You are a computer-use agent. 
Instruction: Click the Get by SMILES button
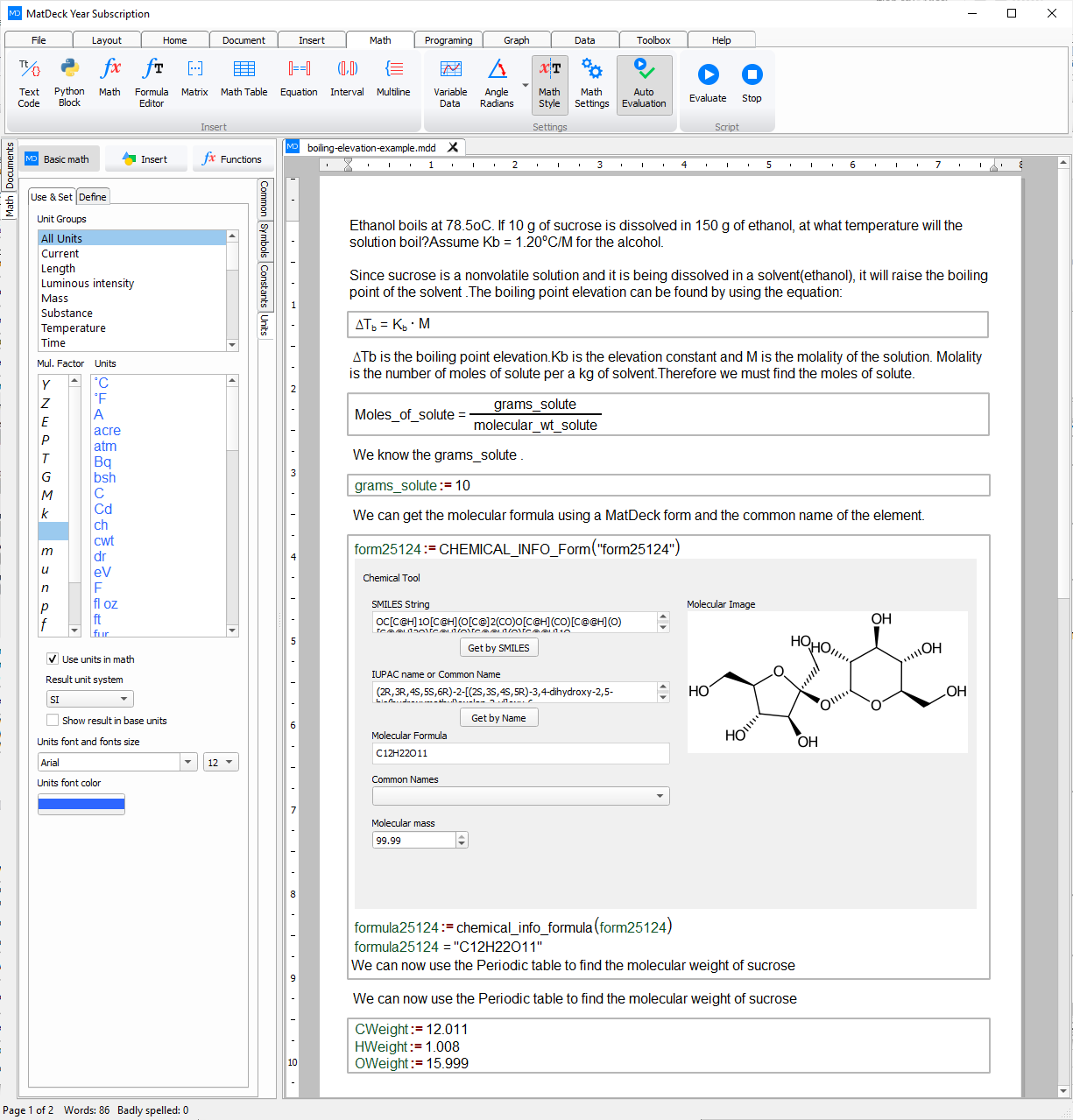pyautogui.click(x=498, y=648)
